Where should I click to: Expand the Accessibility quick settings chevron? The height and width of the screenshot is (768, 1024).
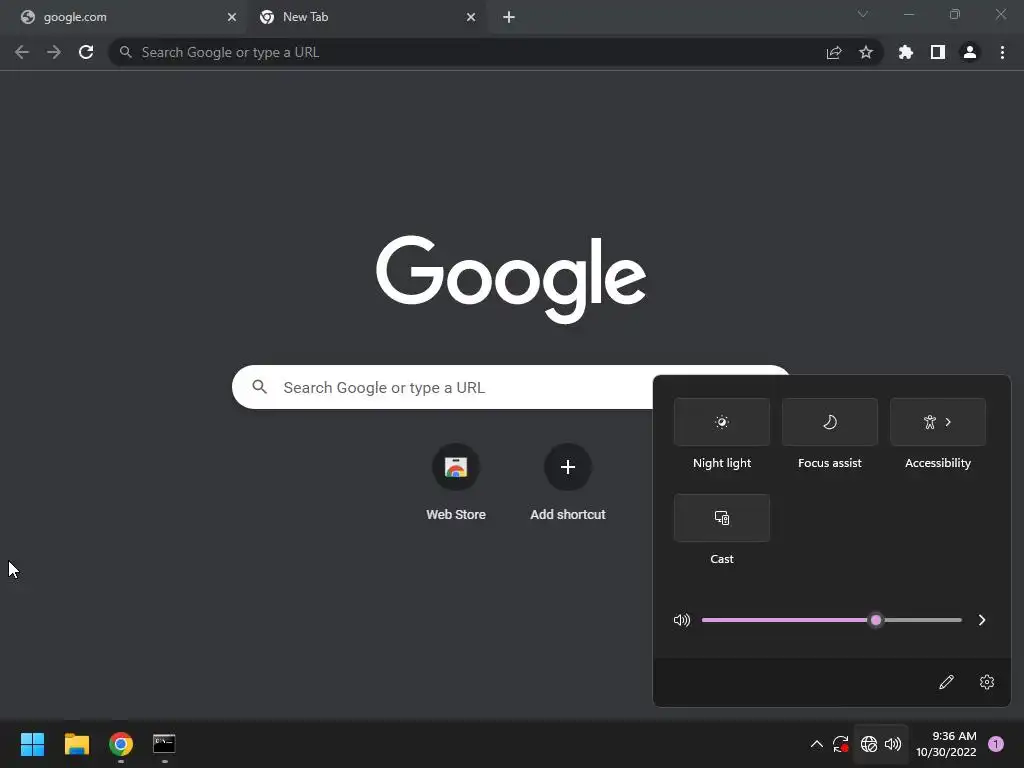[948, 422]
